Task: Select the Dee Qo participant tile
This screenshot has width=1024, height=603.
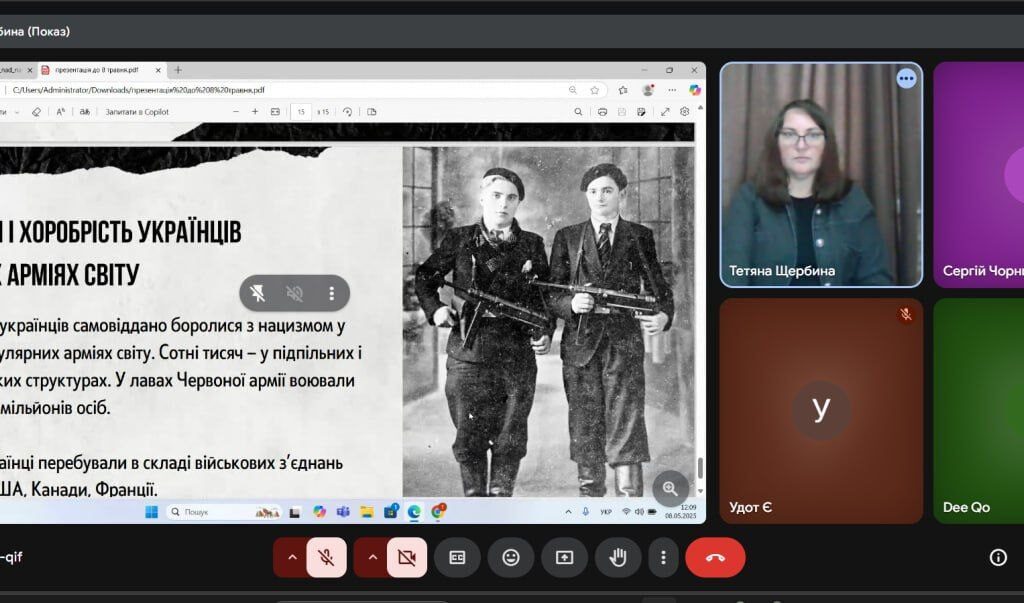Action: coord(979,411)
